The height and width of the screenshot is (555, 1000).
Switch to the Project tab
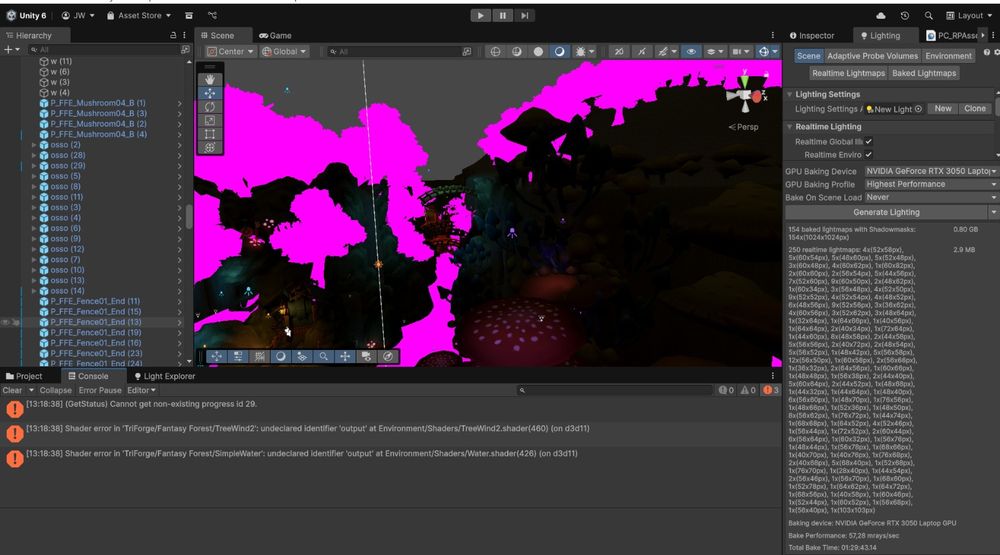coord(24,376)
